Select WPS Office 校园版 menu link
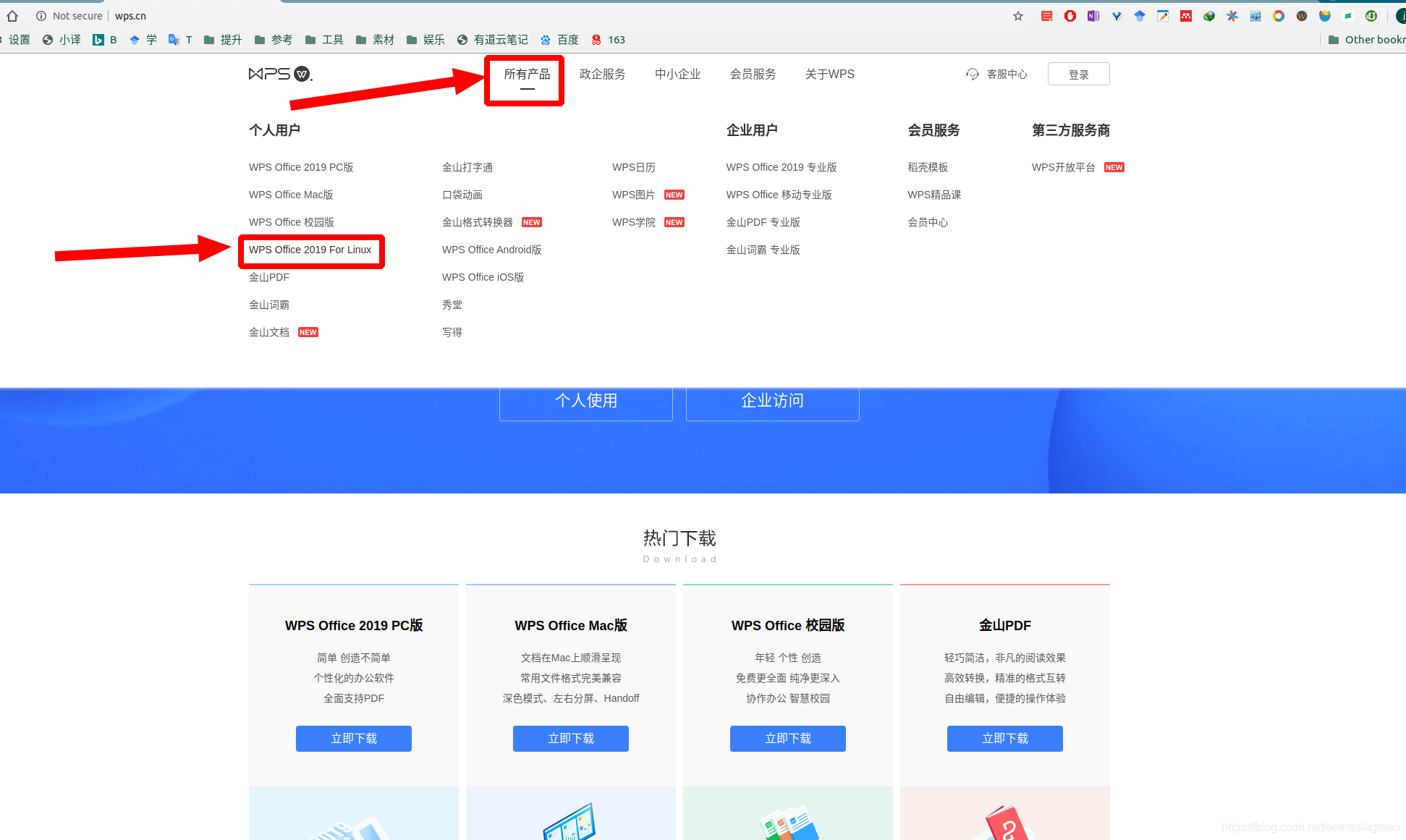 point(292,222)
